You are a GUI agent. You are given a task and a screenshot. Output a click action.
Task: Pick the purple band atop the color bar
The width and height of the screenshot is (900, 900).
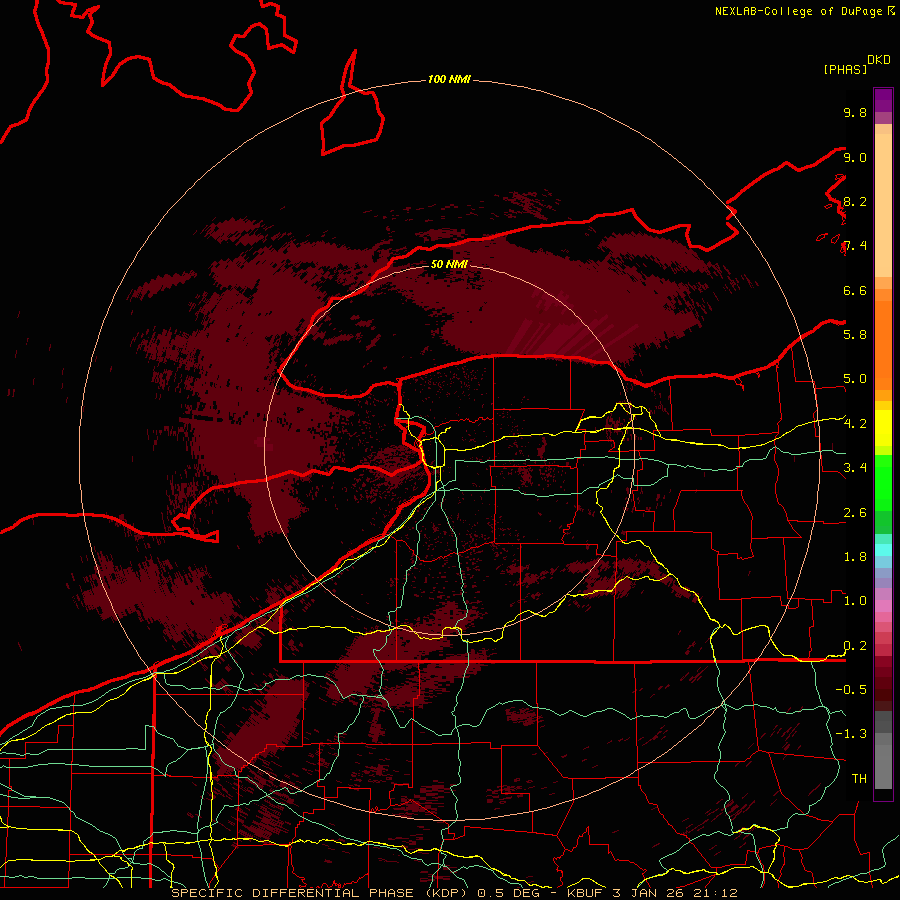pos(883,100)
